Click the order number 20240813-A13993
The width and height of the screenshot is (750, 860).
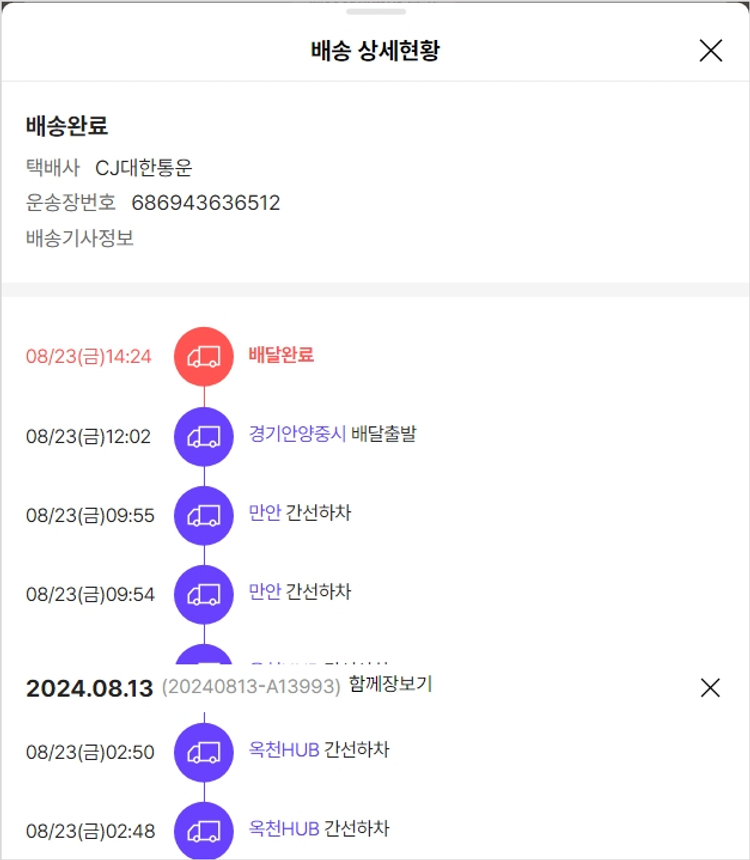(251, 687)
